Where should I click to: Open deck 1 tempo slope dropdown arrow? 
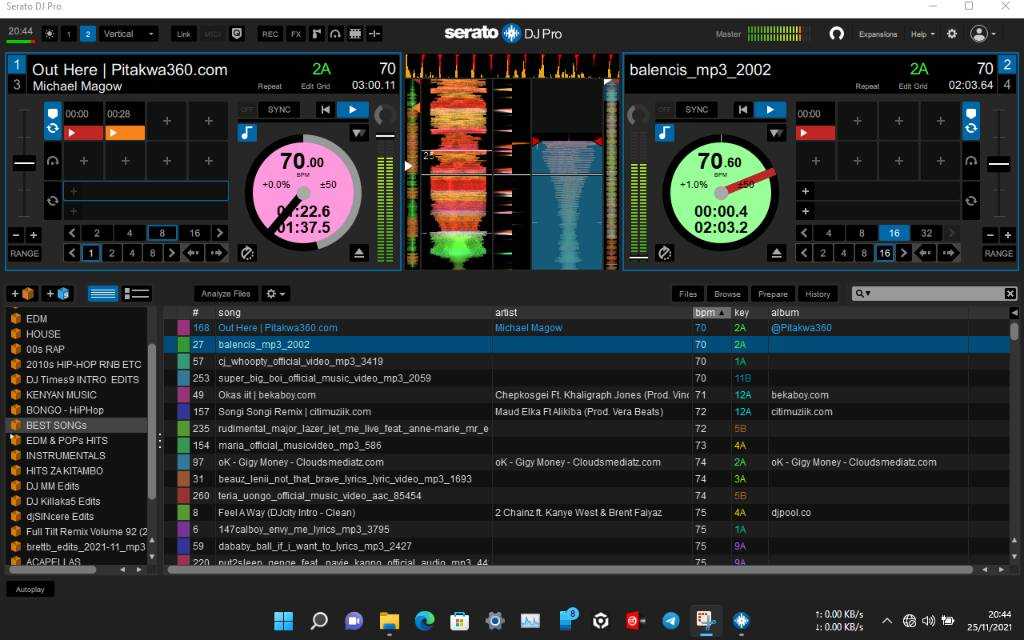(x=359, y=133)
